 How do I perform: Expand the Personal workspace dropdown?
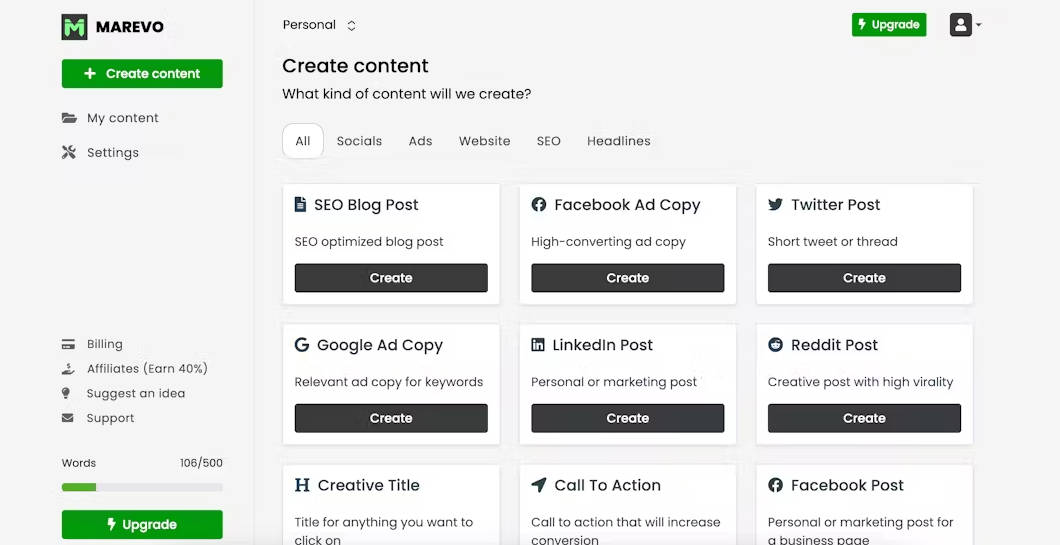(x=320, y=25)
